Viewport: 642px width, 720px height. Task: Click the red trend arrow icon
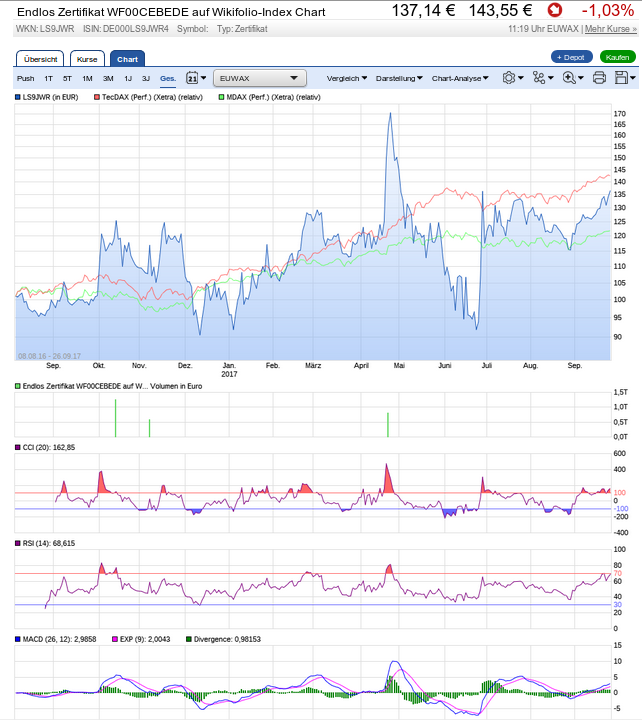pyautogui.click(x=553, y=11)
